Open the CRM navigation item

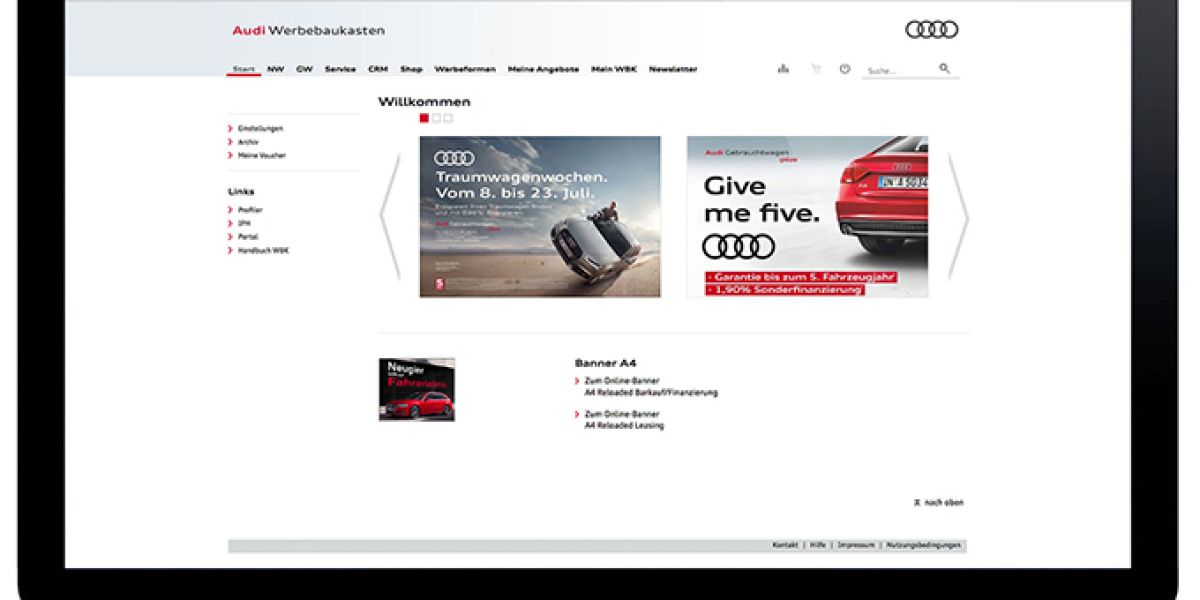pos(378,70)
